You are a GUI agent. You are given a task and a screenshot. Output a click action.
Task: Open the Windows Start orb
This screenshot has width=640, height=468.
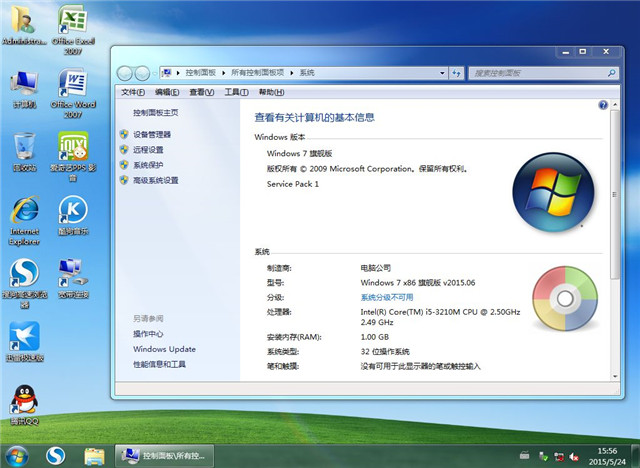click(18, 455)
